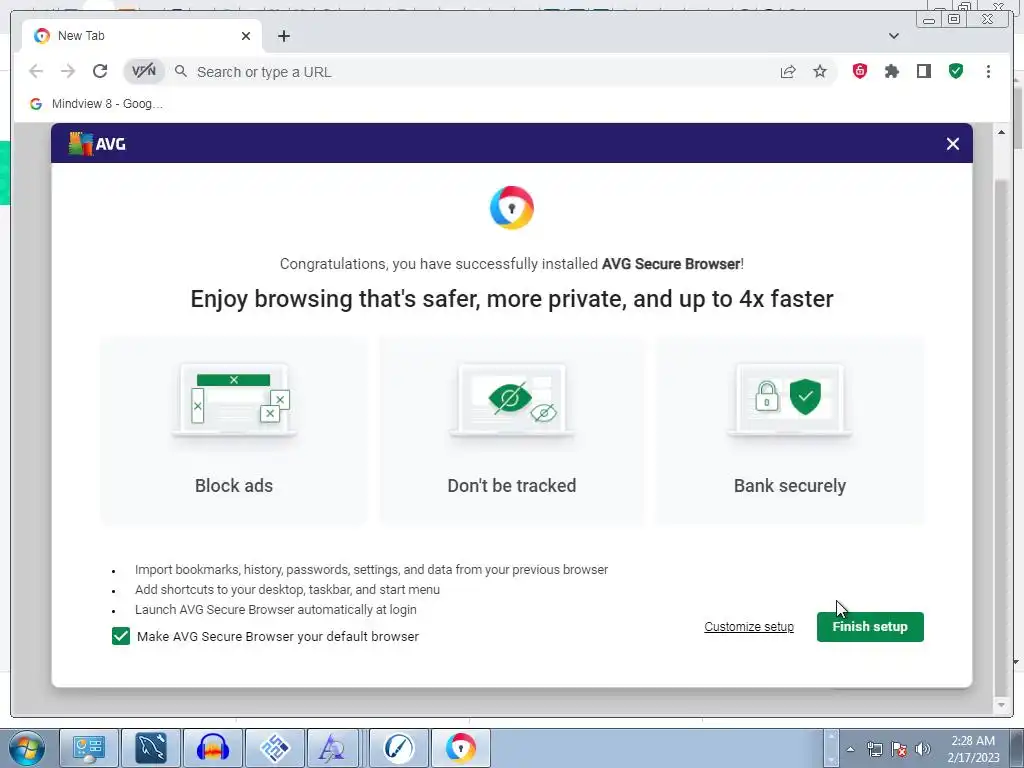
Task: Open the Mindview 8 - Google bookmark
Action: tap(97, 104)
